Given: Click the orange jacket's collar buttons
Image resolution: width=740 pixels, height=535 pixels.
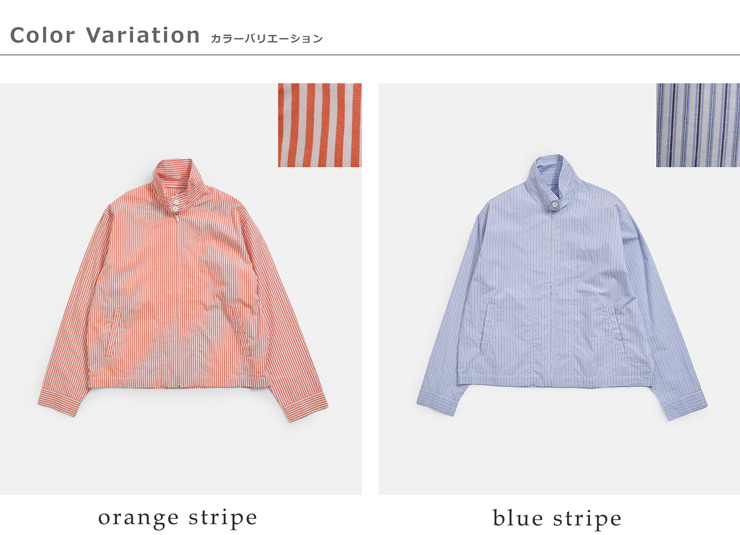Looking at the screenshot, I should coord(176,204).
